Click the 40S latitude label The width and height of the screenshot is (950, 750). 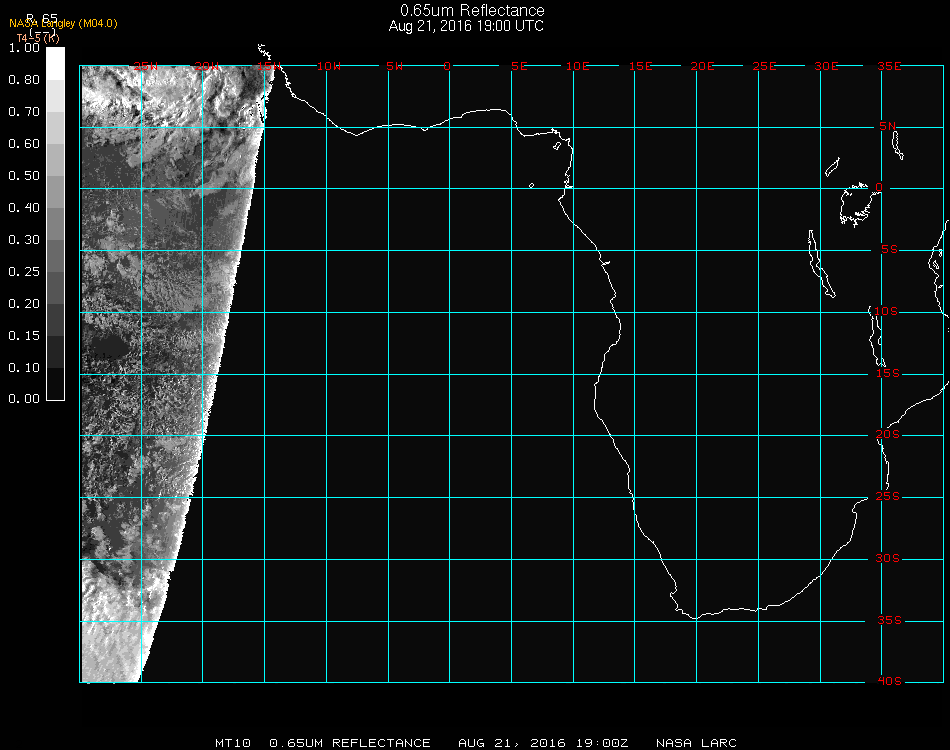tap(889, 681)
